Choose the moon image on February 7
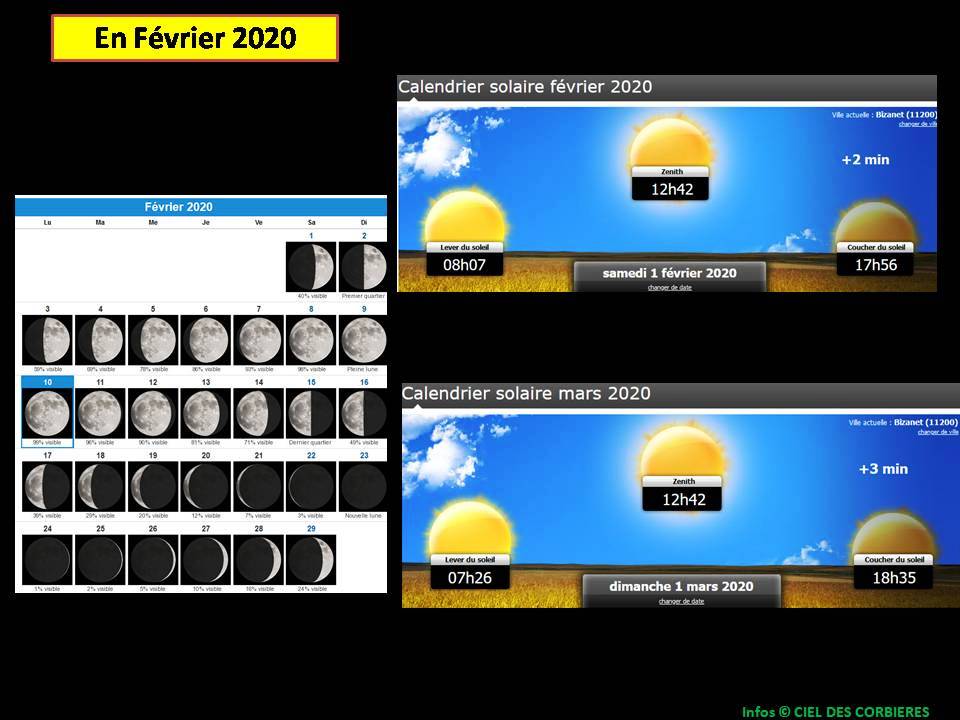Image resolution: width=960 pixels, height=720 pixels. [258, 340]
